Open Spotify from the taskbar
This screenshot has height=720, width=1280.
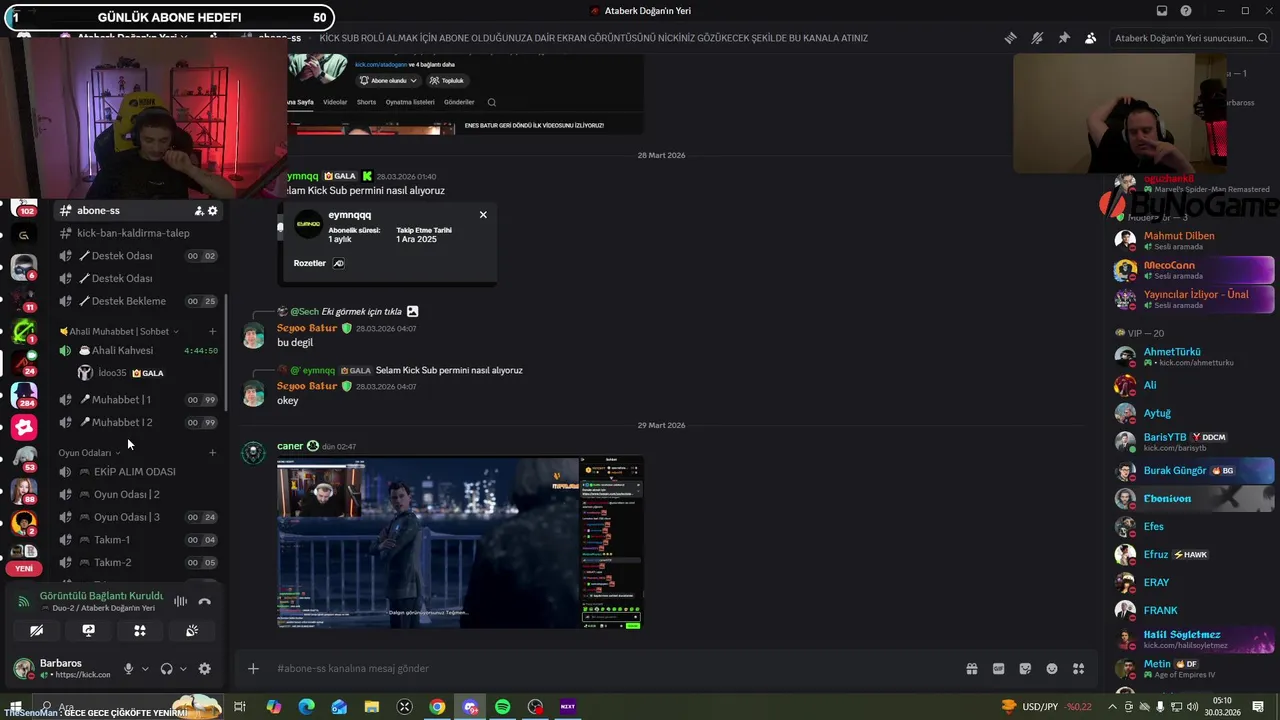click(502, 707)
